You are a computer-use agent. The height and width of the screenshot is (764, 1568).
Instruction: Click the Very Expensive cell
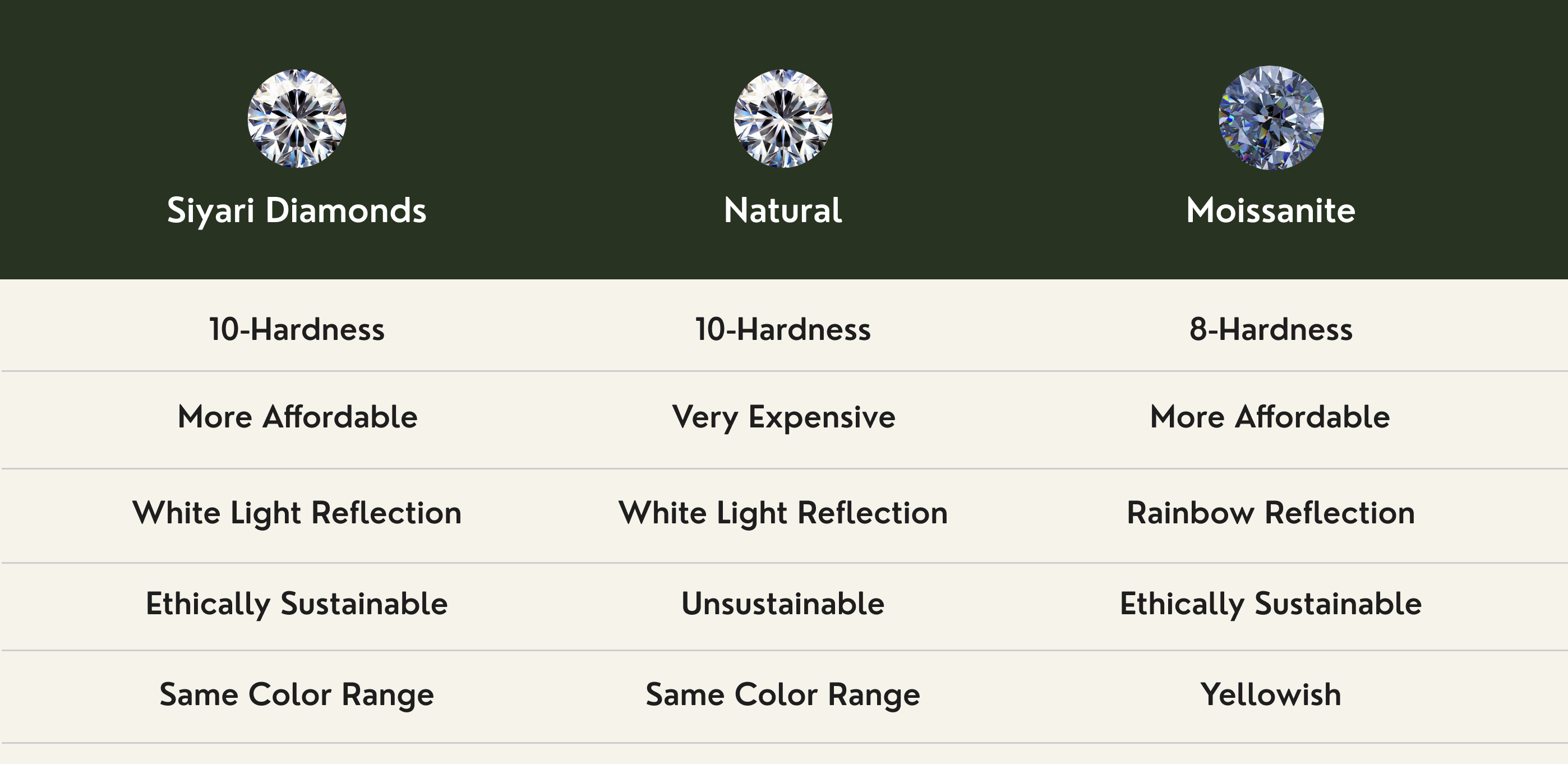point(783,418)
